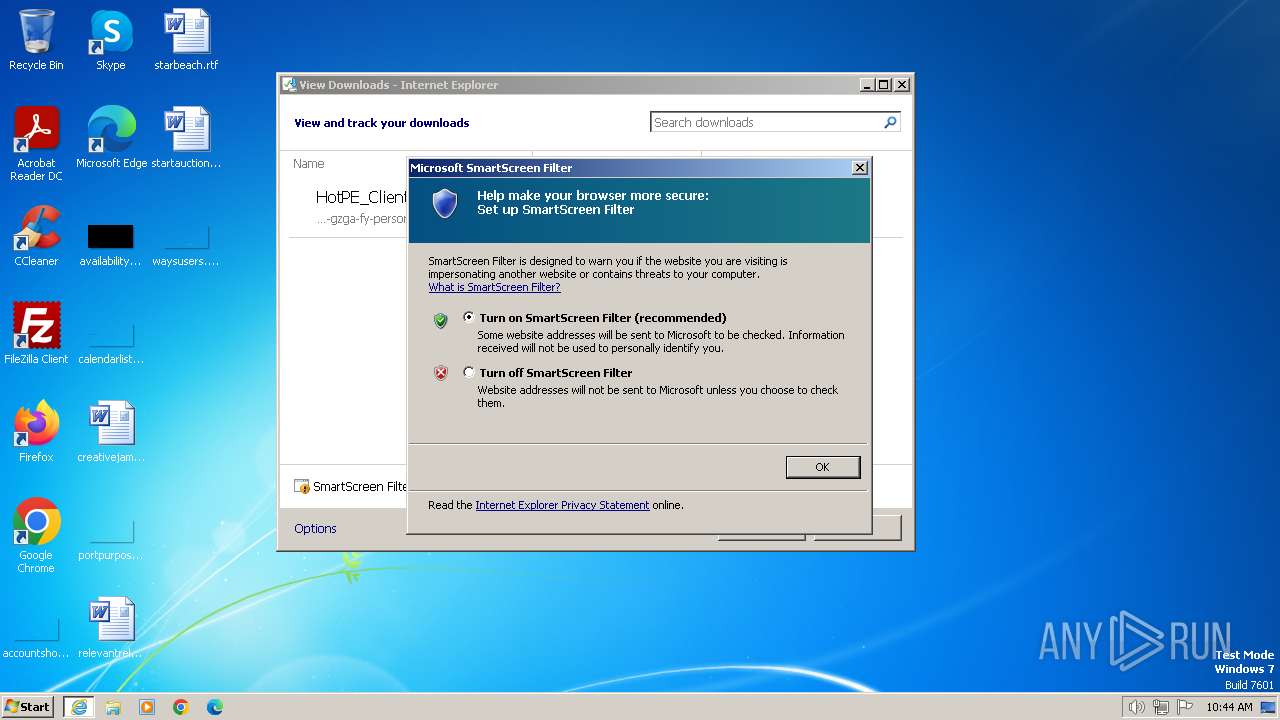Click volume speaker icon in system tray
Screen dimensions: 1280x720
pos(1136,707)
